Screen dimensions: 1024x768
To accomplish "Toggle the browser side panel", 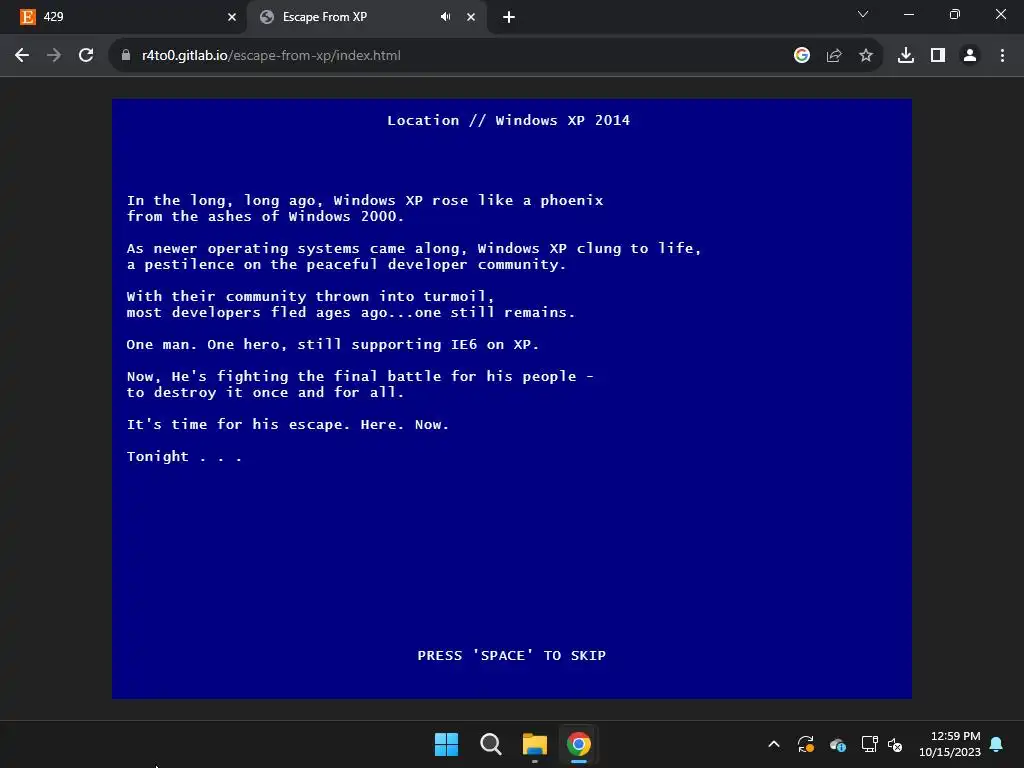I will click(938, 56).
